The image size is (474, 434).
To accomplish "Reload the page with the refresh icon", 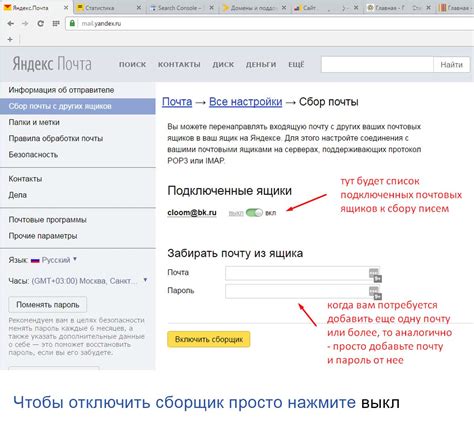I will click(x=40, y=24).
